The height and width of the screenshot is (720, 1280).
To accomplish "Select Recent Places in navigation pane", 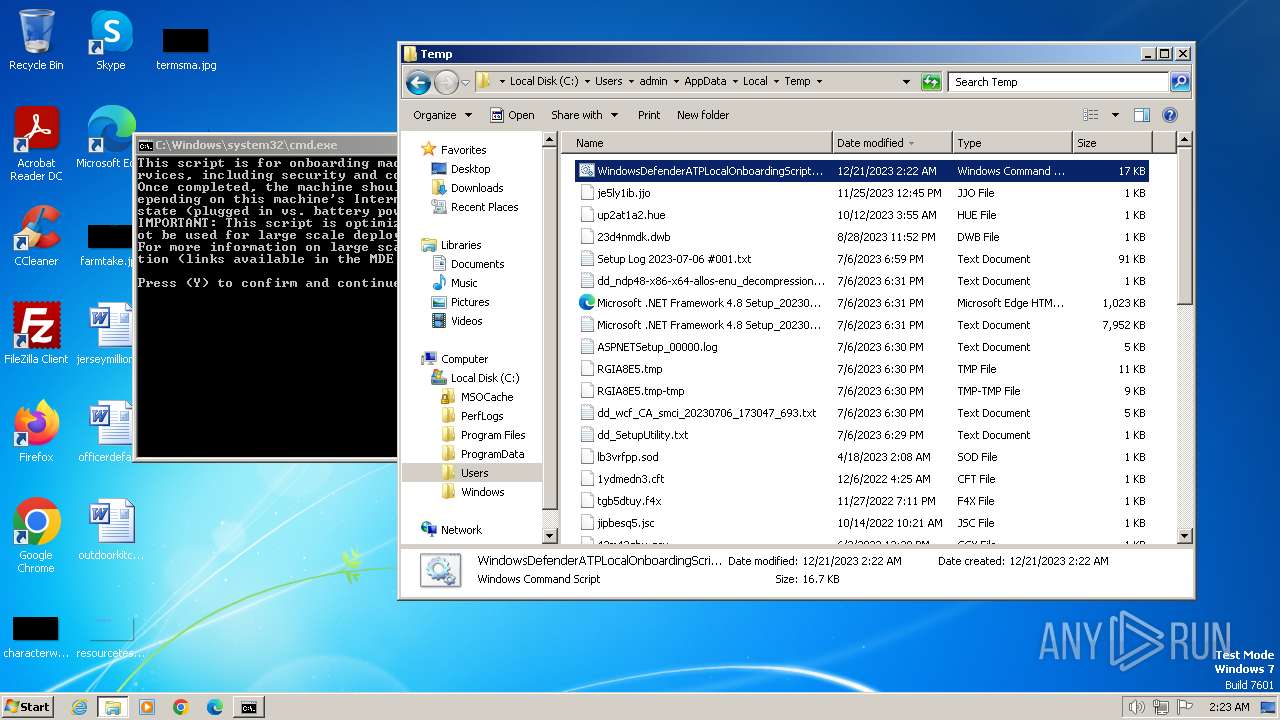I will point(484,207).
